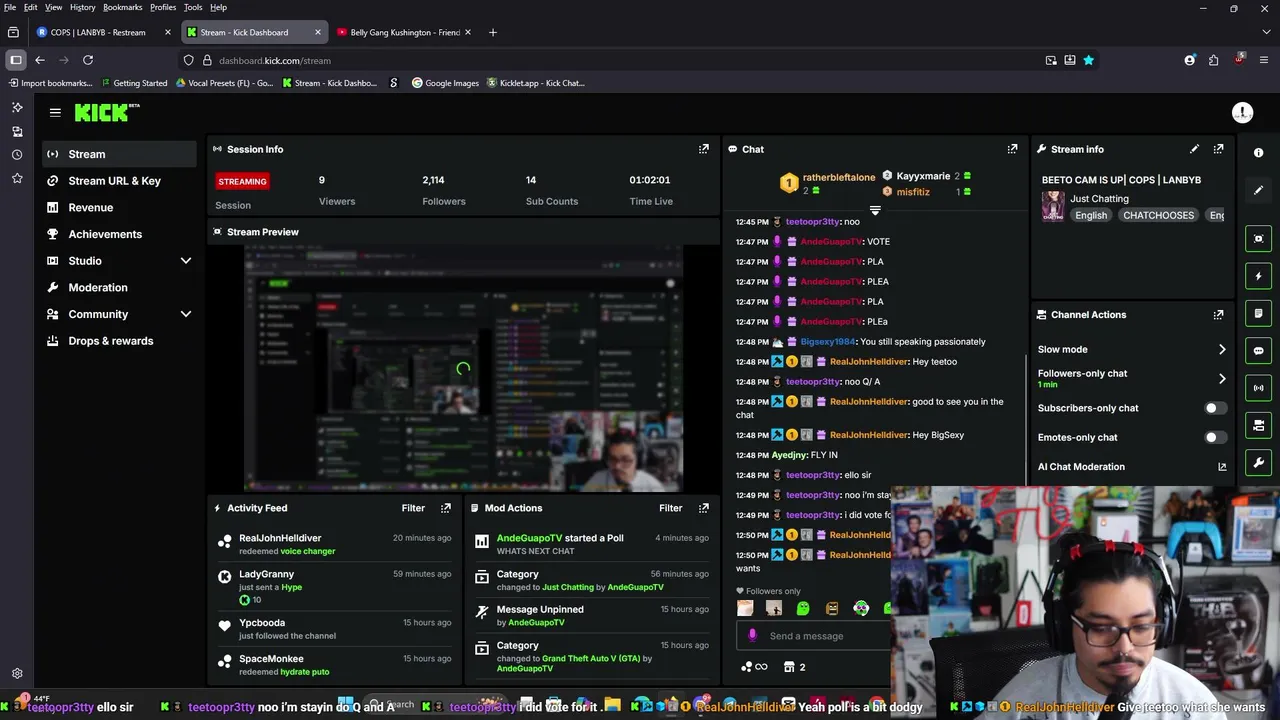Open Google Images bookmark
The image size is (1280, 720).
point(446,83)
